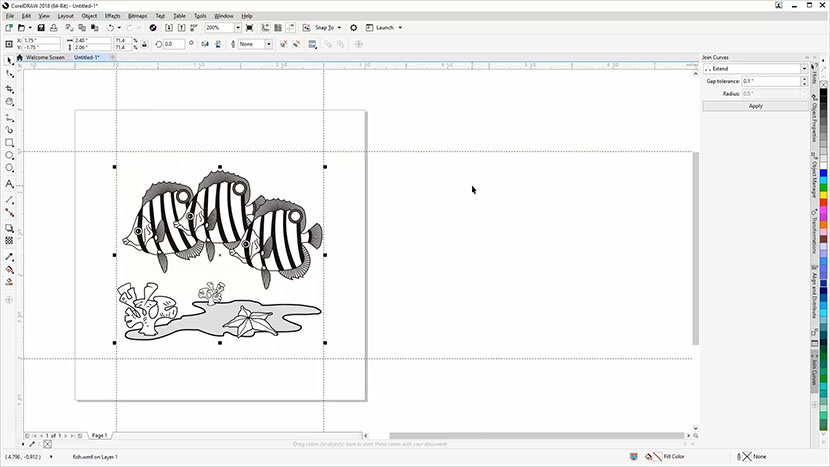Open the Options gear icon

(x=354, y=28)
